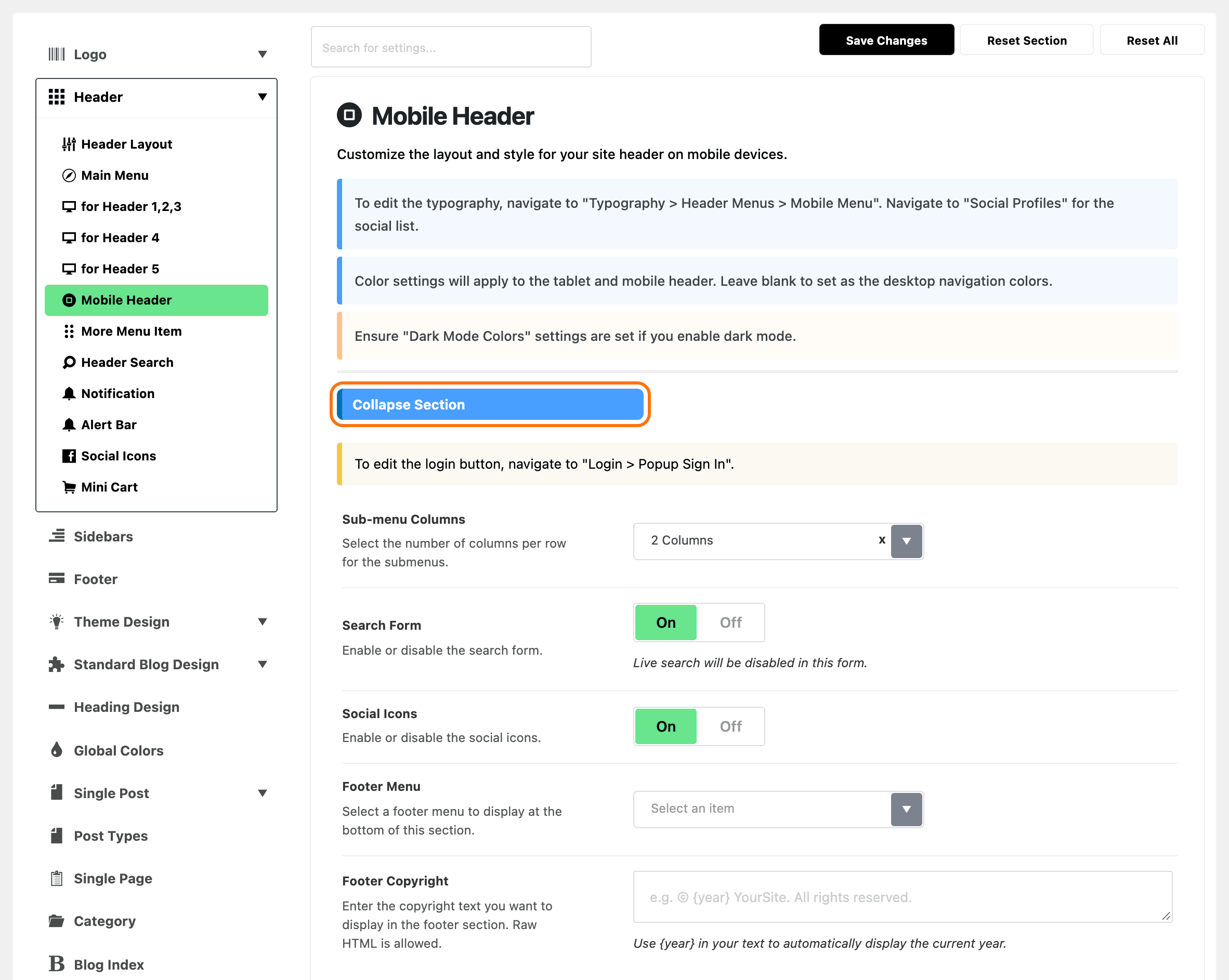Click the Collapse Section bar
1229x980 pixels.
[x=490, y=405]
